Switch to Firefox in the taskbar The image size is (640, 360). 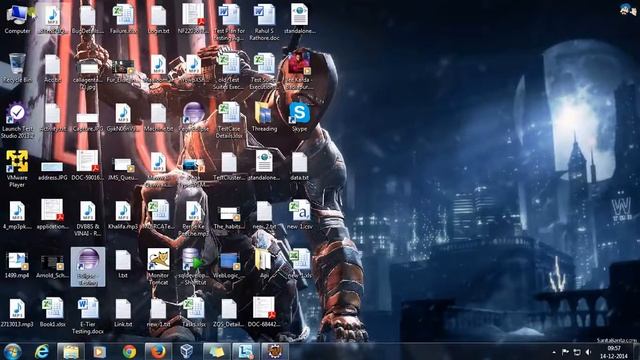(158, 351)
